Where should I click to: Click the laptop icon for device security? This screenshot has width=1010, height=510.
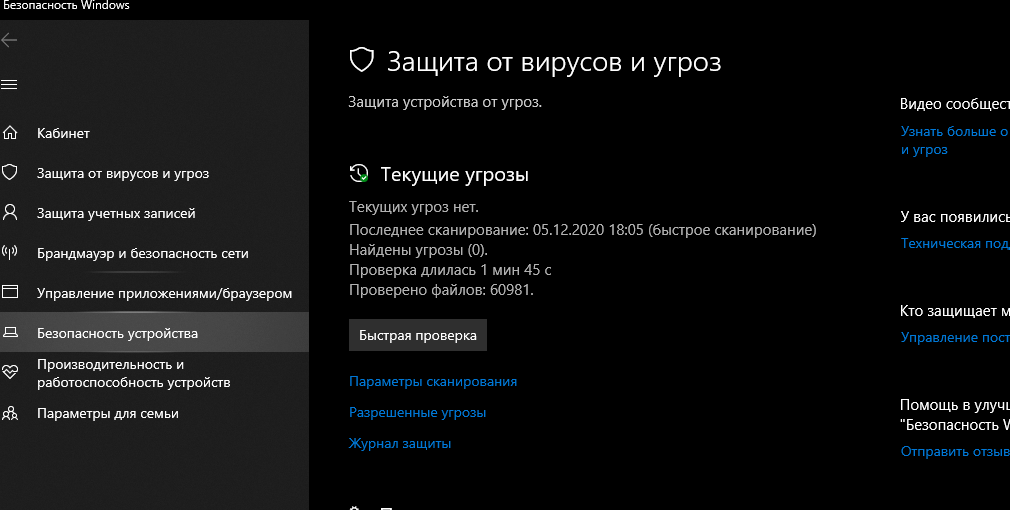click(x=10, y=333)
